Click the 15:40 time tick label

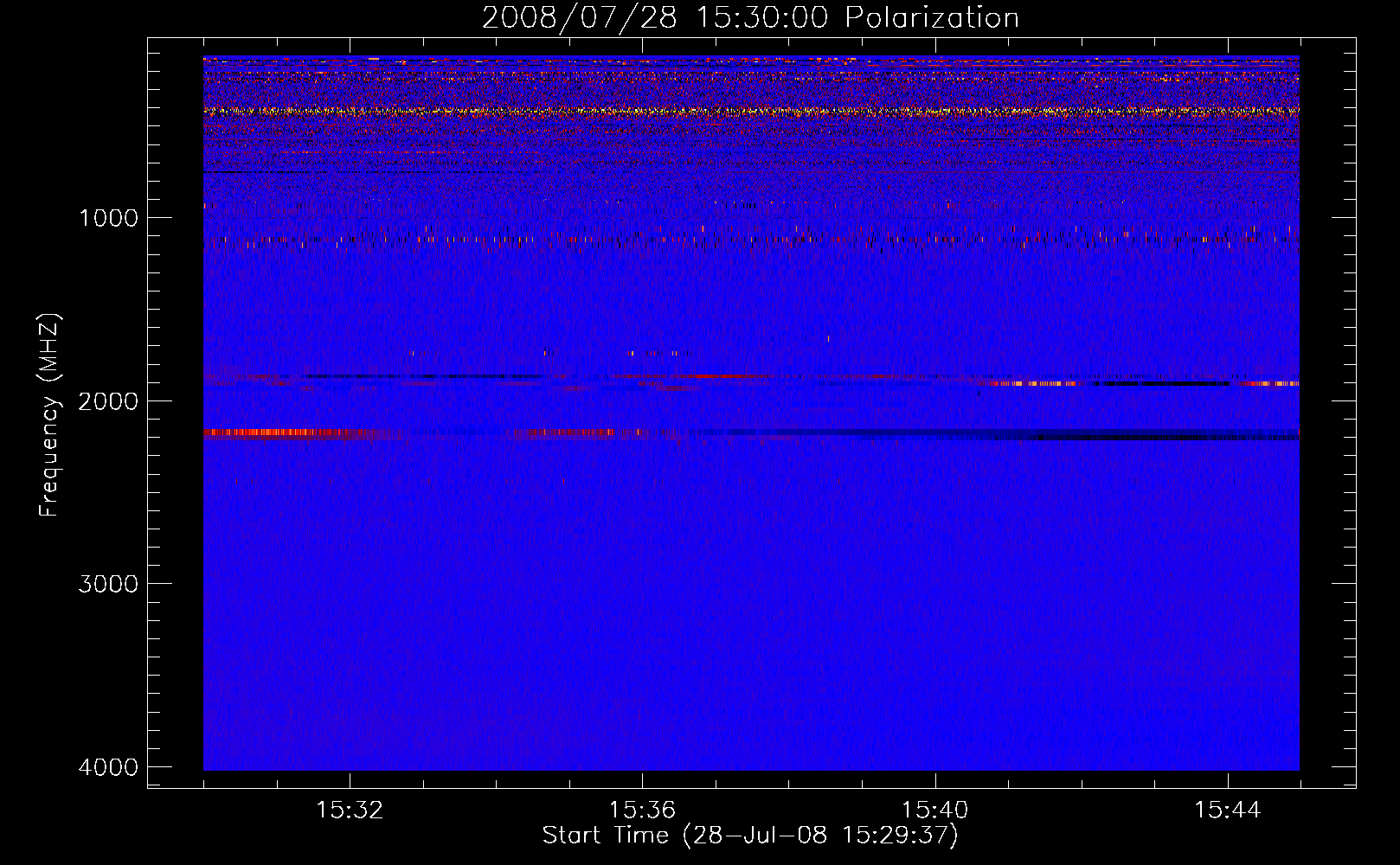[x=934, y=811]
